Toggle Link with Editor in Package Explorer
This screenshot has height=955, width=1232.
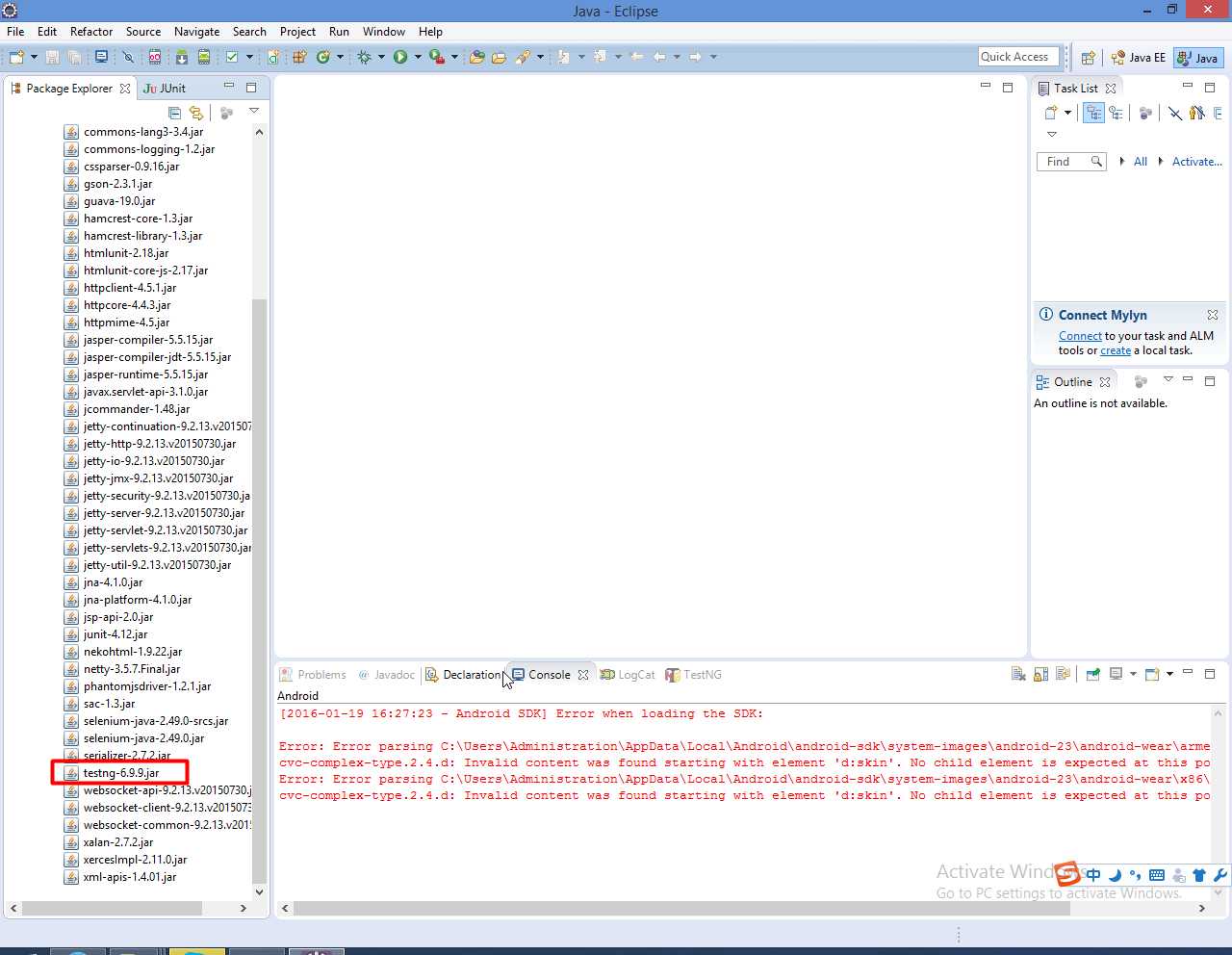196,113
